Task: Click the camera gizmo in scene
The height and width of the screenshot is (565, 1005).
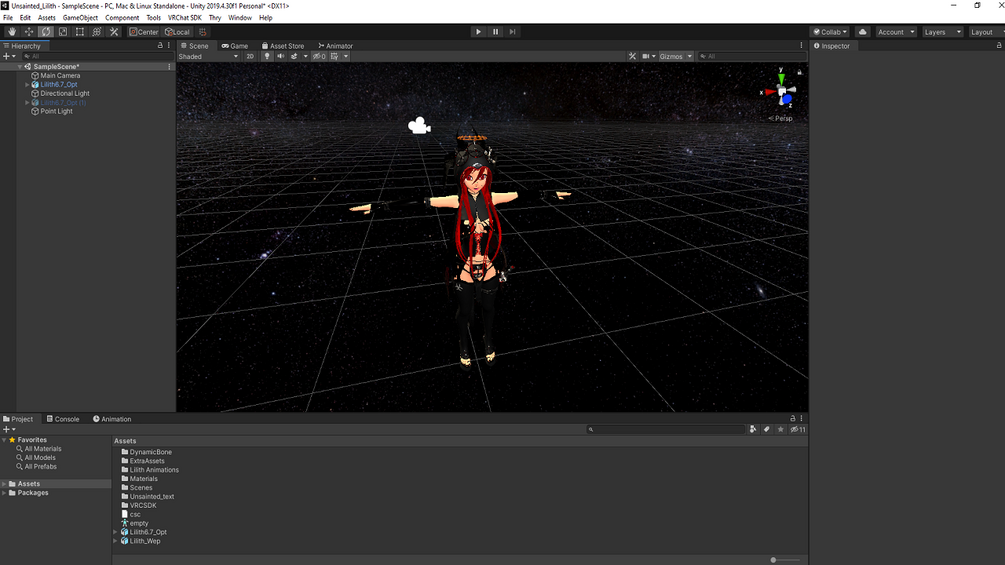Action: (x=419, y=126)
